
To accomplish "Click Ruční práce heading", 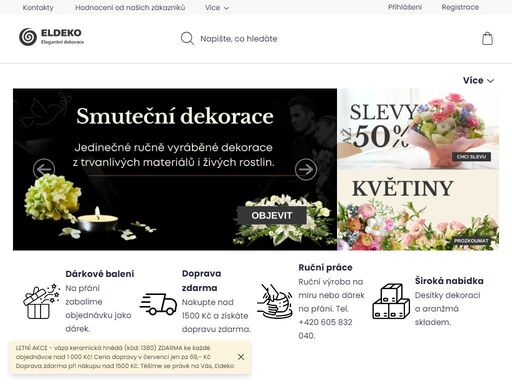I will click(325, 267).
